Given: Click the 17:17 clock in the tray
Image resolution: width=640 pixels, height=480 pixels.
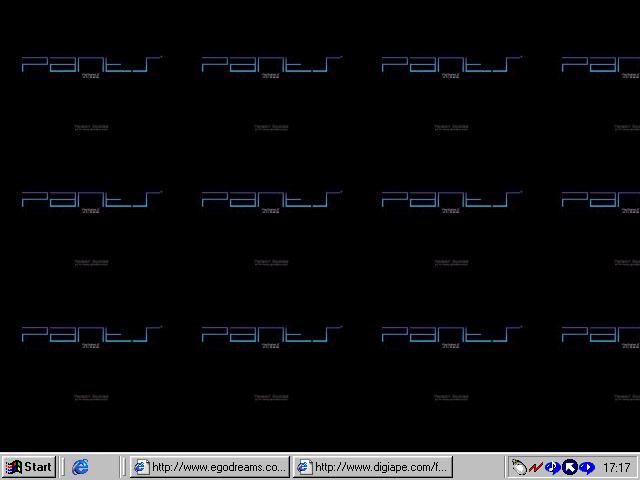Looking at the screenshot, I should tap(617, 467).
